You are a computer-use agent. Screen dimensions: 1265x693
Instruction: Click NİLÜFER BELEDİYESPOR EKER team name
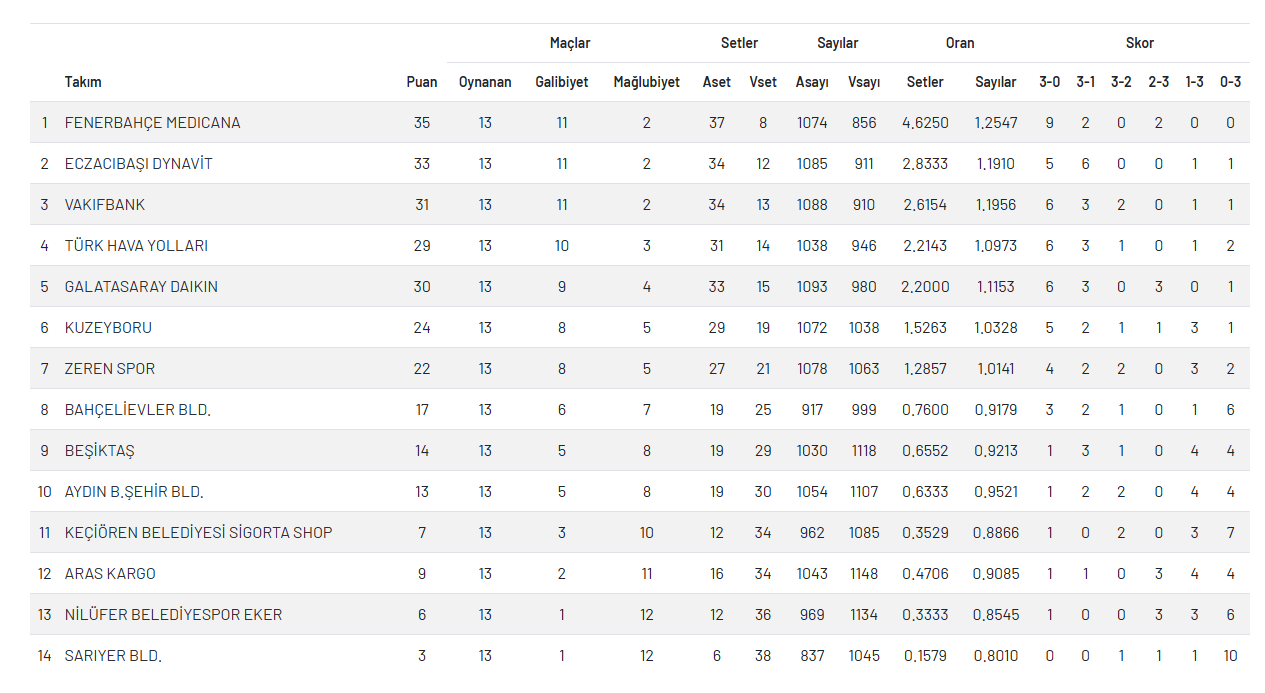tap(173, 615)
